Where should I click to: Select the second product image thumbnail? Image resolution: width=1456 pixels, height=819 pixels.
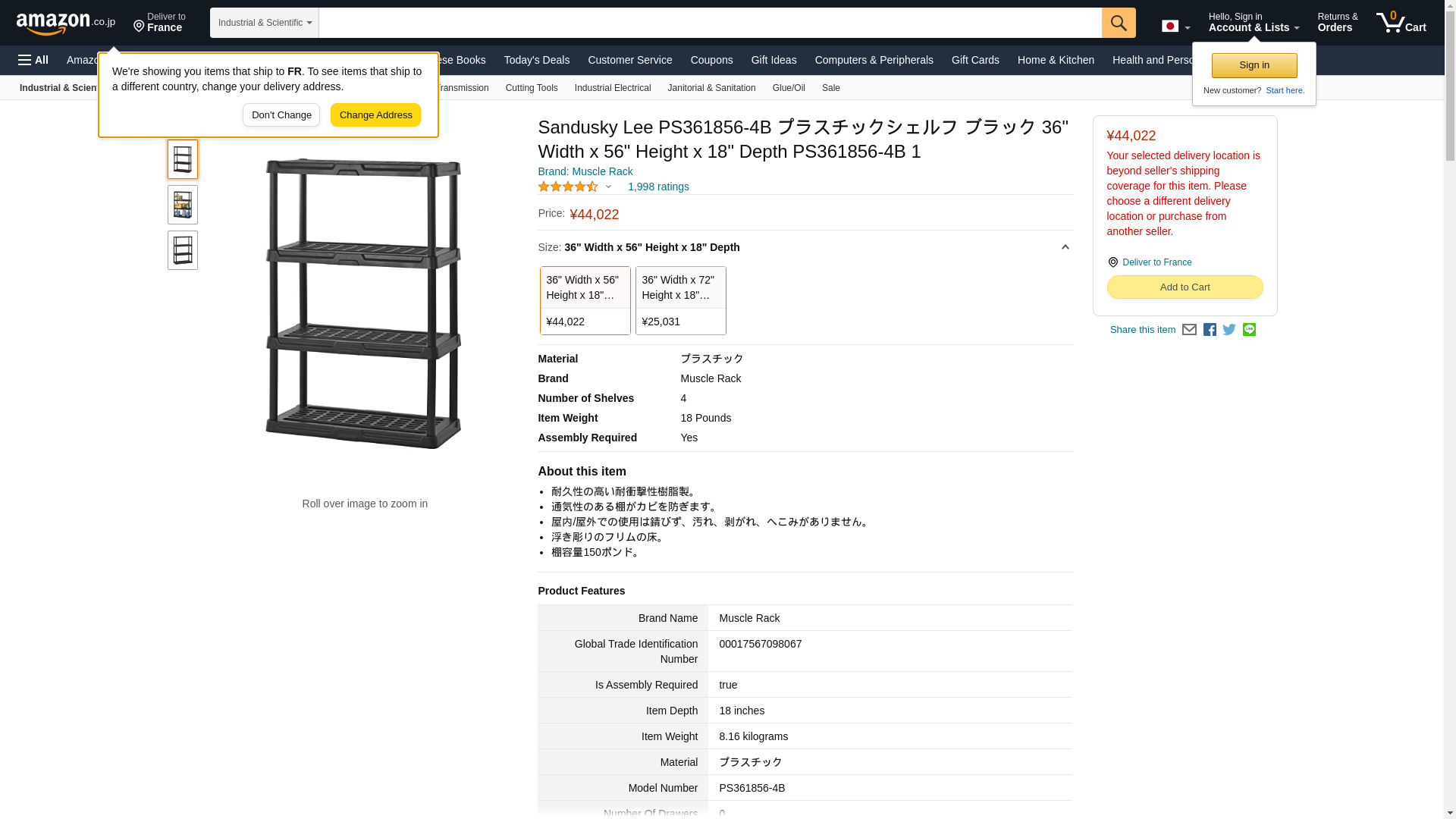[x=183, y=205]
